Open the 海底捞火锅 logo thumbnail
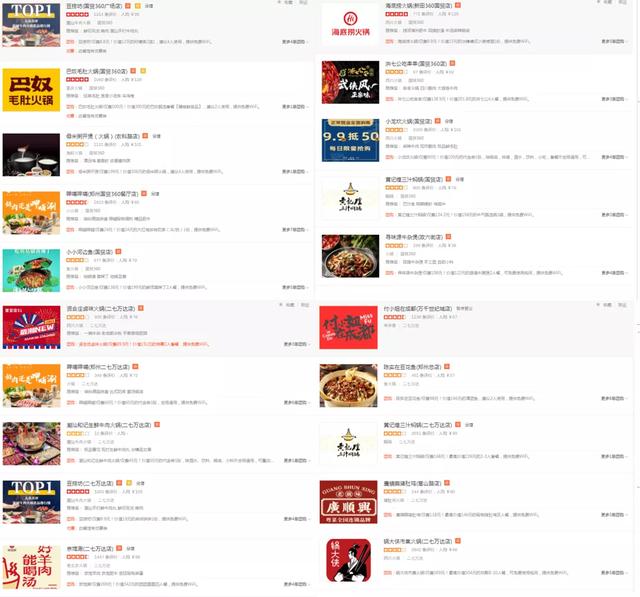640x597 pixels. coord(351,24)
